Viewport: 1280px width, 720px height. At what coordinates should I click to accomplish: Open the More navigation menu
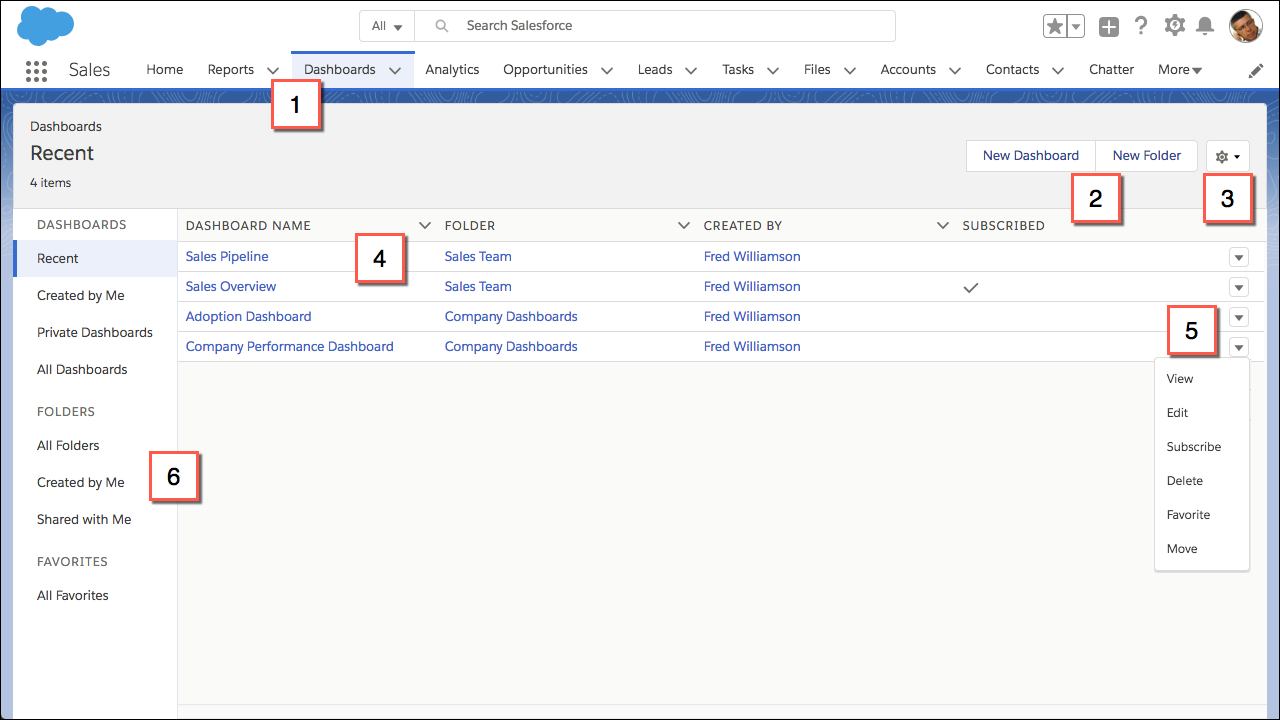1180,70
